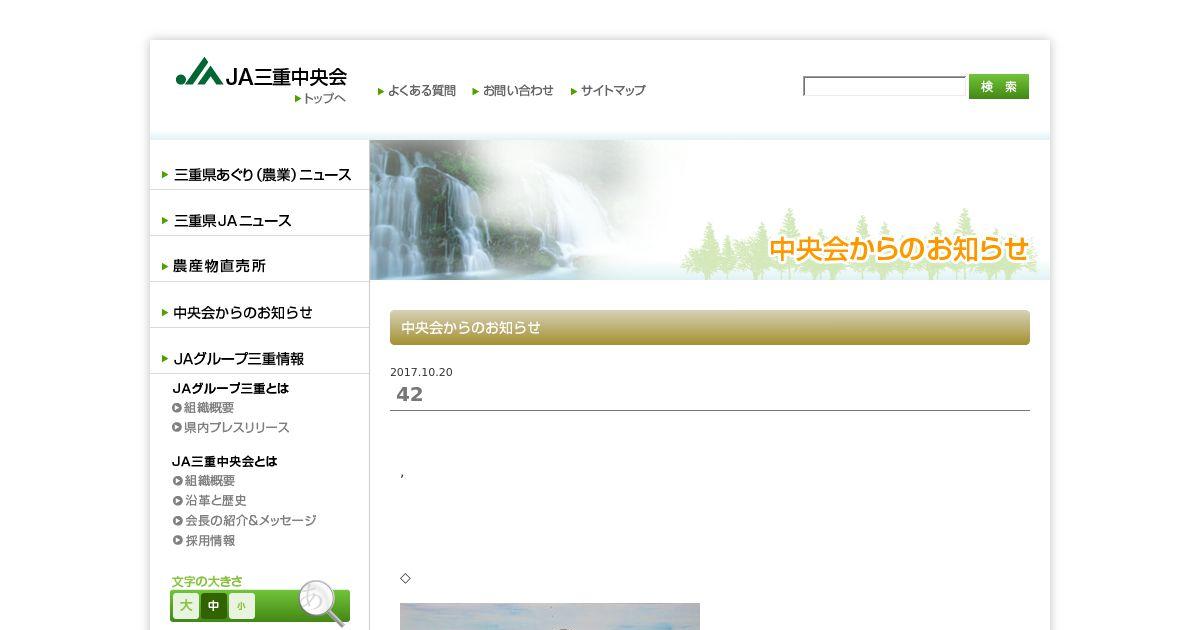The image size is (1200, 630).
Task: Focus the site search input field
Action: click(884, 86)
